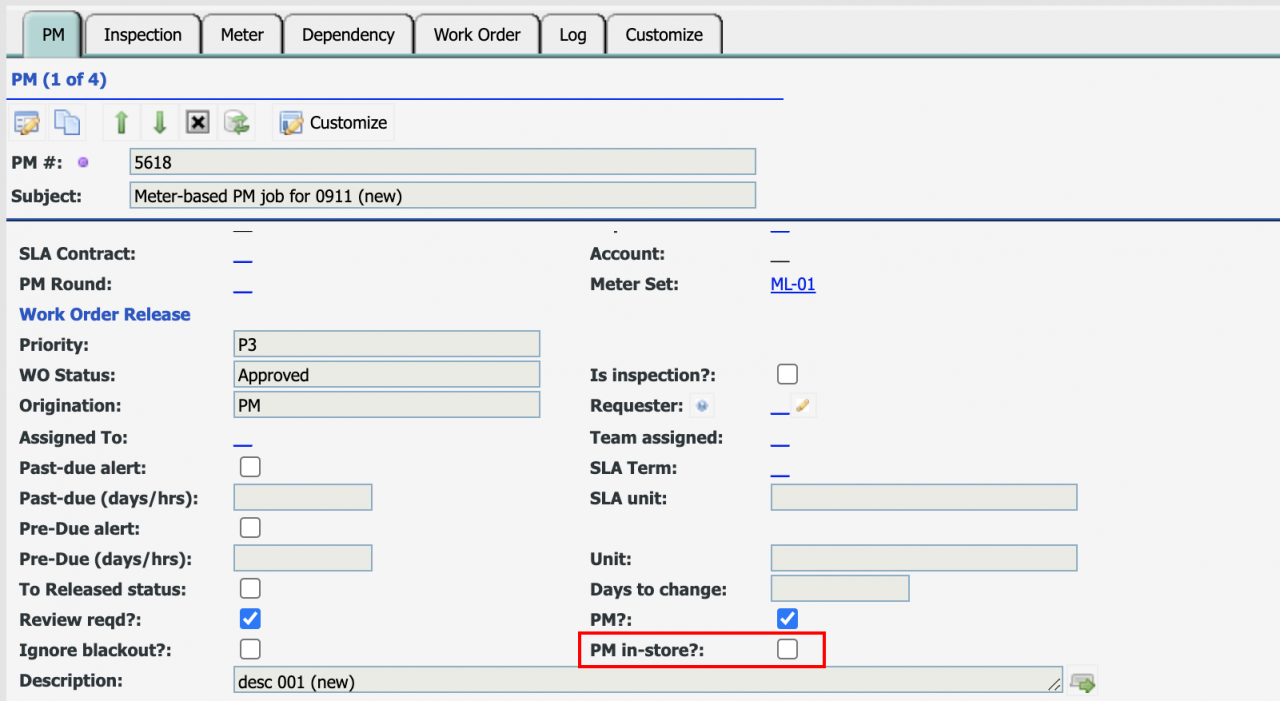1280x701 pixels.
Task: Click the WO Status field showing Approved
Action: coord(387,375)
